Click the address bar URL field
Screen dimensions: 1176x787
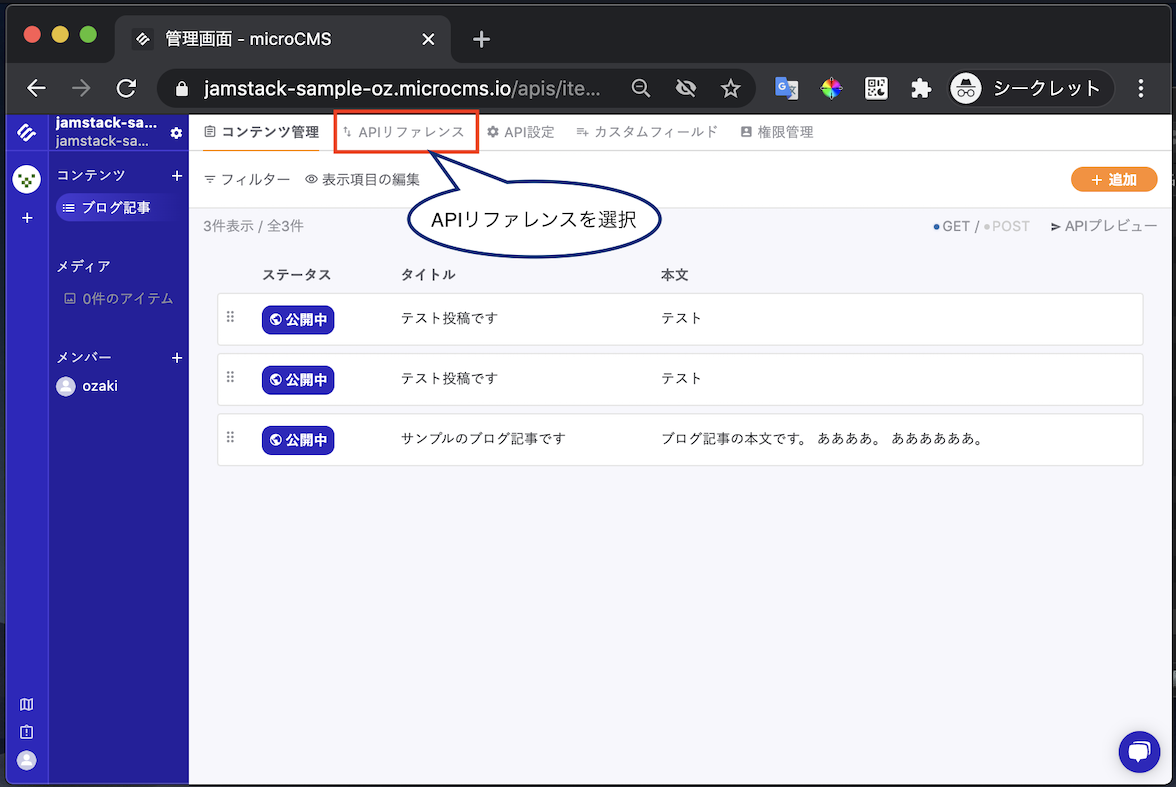tap(402, 89)
